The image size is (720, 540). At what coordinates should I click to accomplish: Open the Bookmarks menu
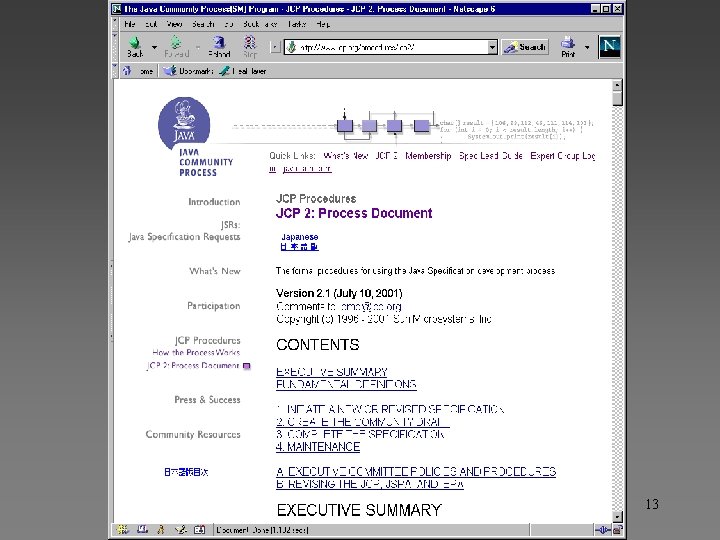(x=260, y=24)
